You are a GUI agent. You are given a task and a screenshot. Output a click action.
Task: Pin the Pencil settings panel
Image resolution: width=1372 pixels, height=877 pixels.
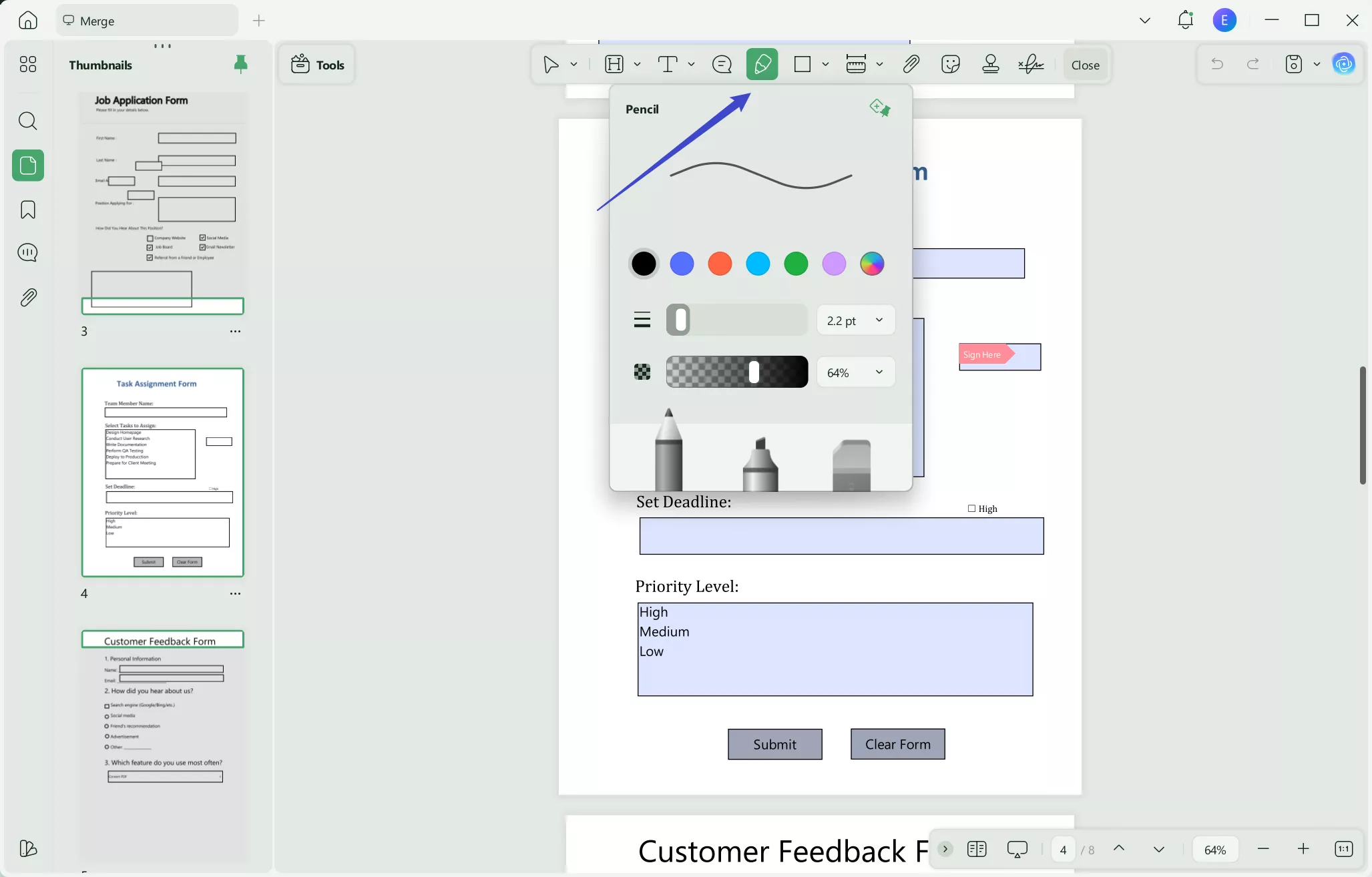point(880,107)
